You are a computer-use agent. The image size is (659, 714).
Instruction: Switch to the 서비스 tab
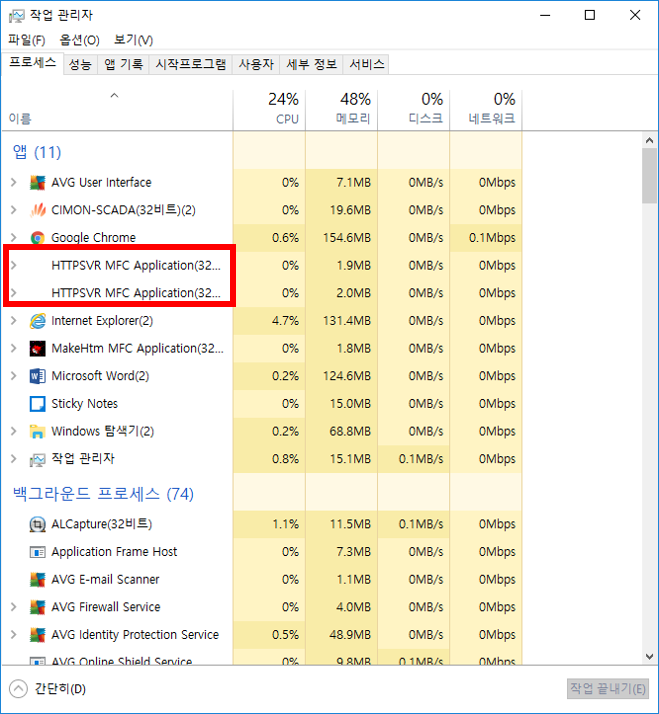pyautogui.click(x=367, y=64)
